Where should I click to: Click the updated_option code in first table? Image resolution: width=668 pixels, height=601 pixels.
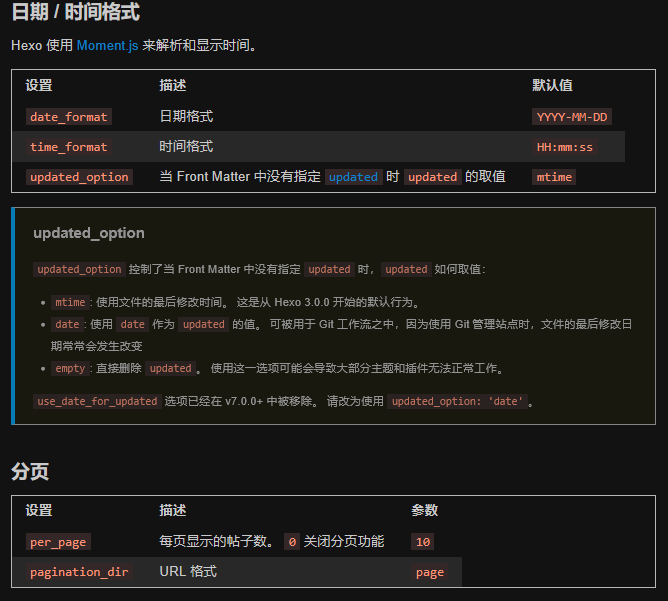[x=79, y=177]
